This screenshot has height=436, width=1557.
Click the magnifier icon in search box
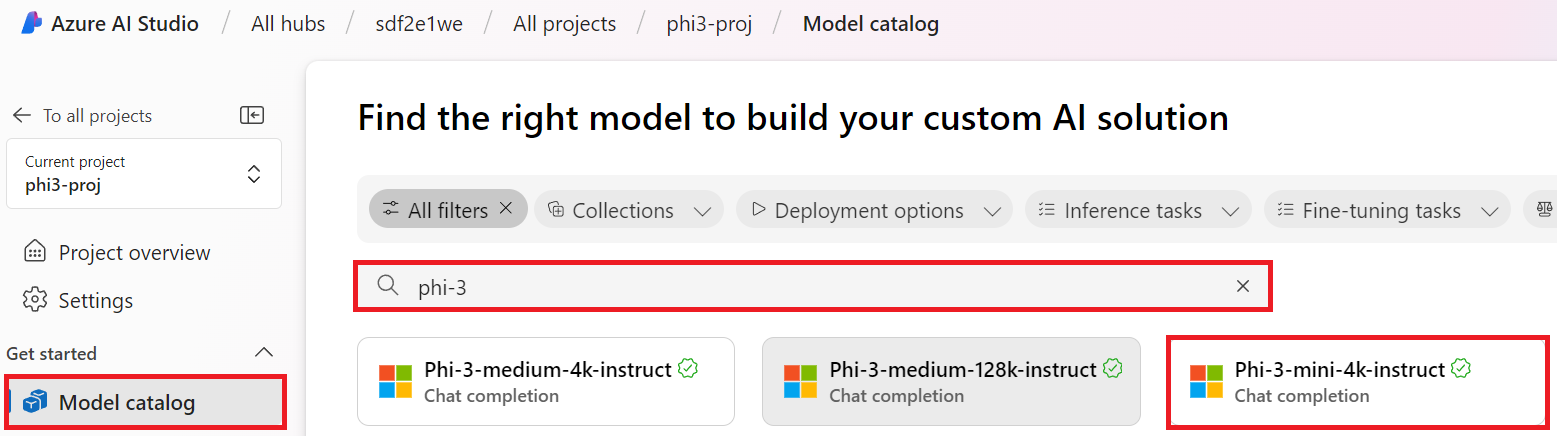pos(388,286)
